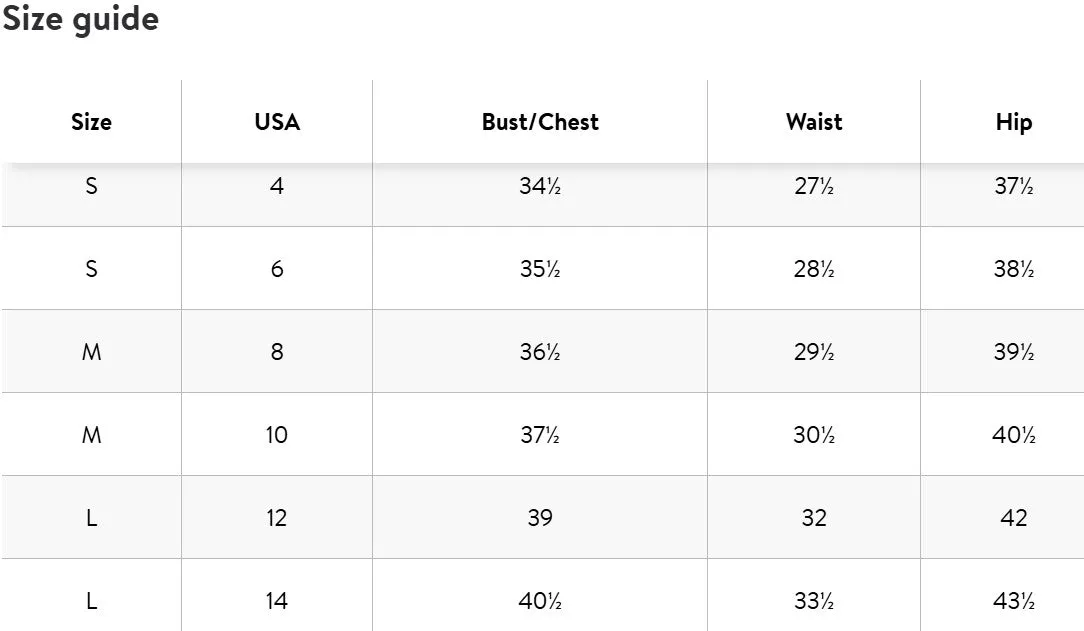The width and height of the screenshot is (1084, 631).
Task: Select USA size 4 cell
Action: (277, 186)
